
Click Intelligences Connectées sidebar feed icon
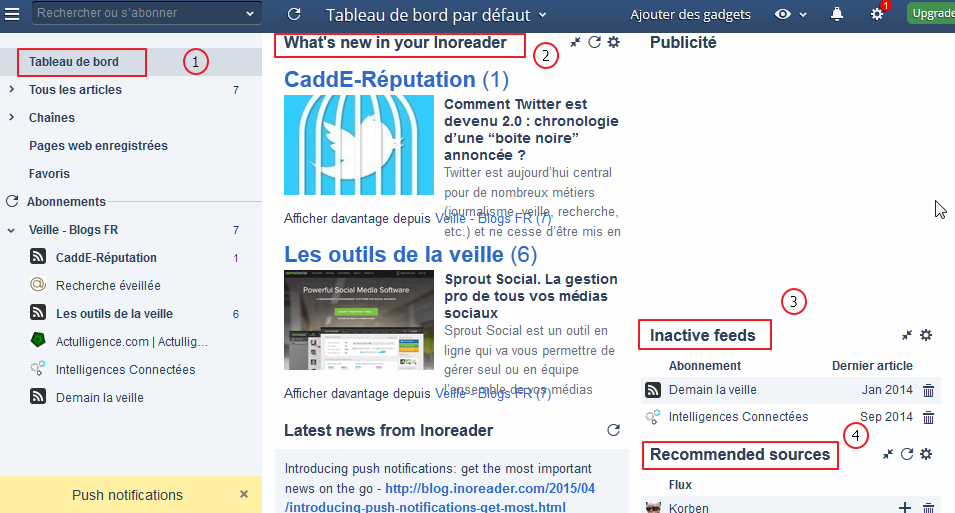pos(38,368)
